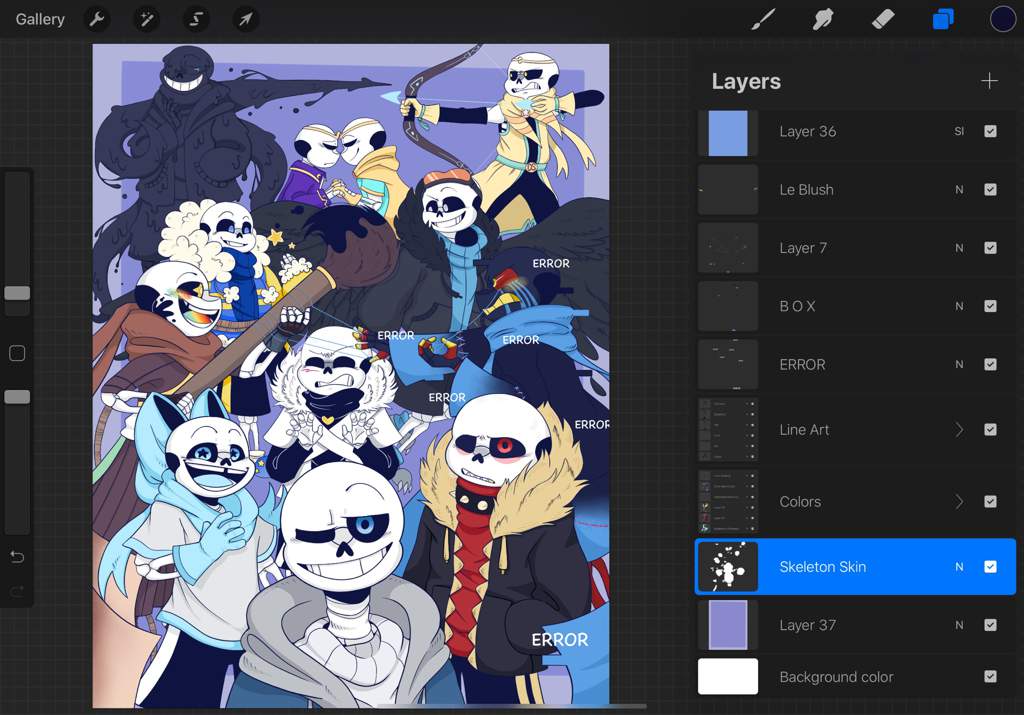This screenshot has width=1024, height=715.
Task: Select the Layer 37 thumbnail
Action: click(x=728, y=625)
